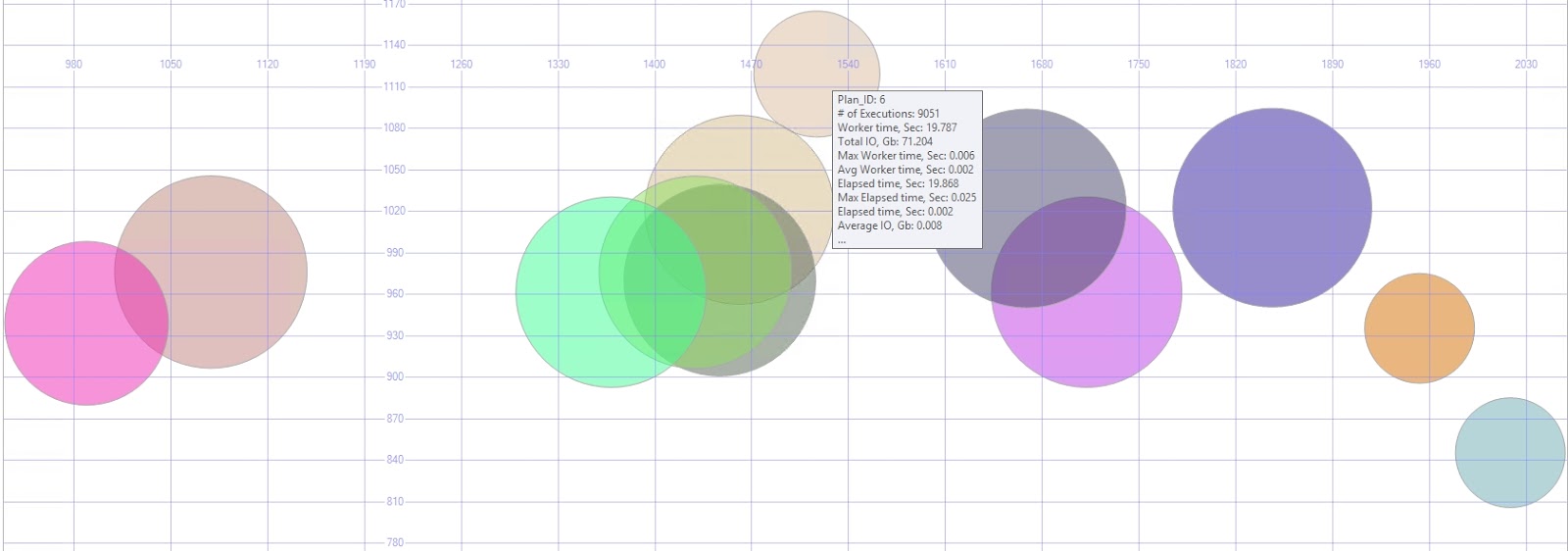Click the axis label 1820

click(x=1236, y=65)
